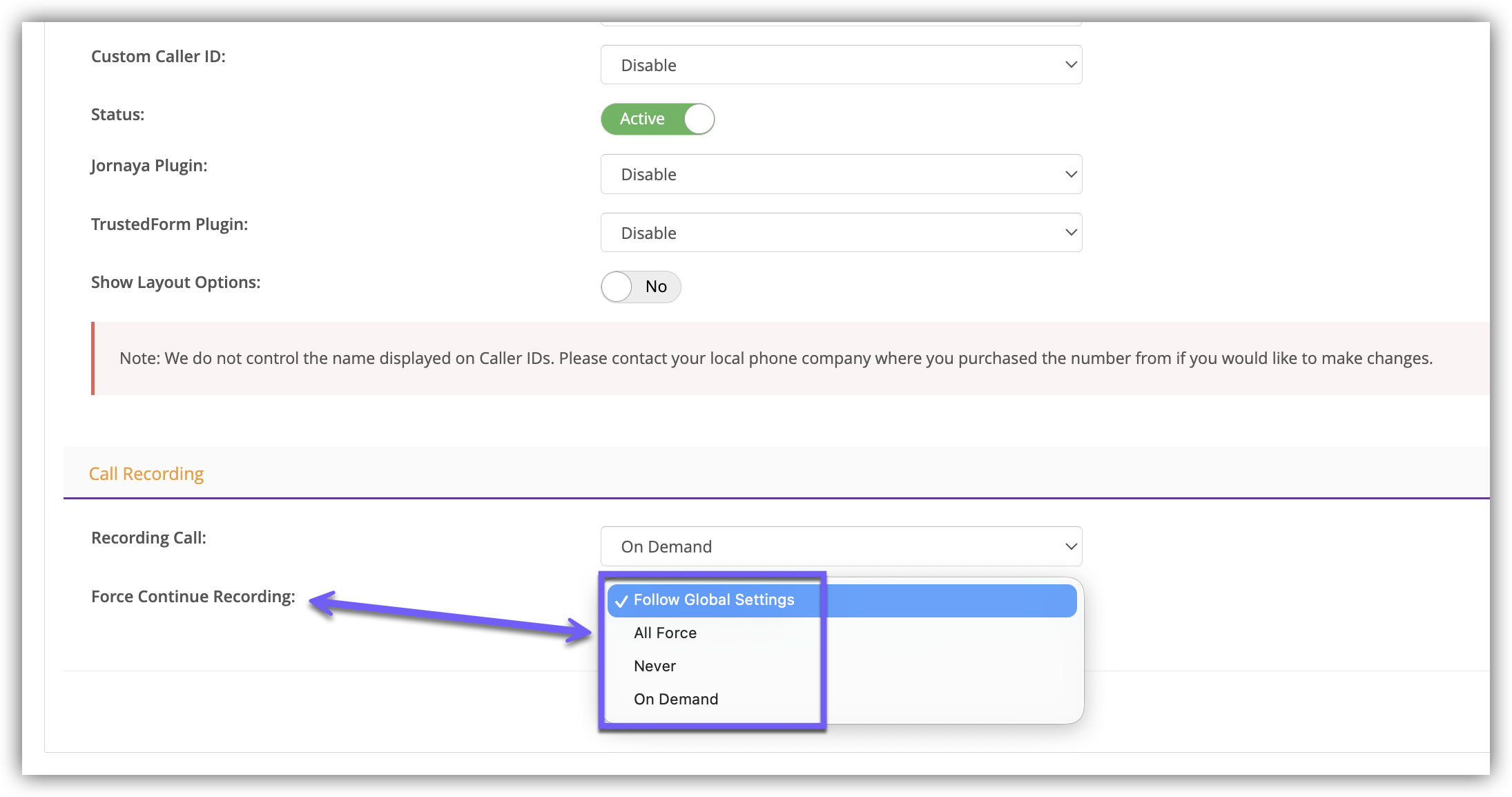Expand the Jornaya Plugin dropdown
Screen dimensions: 1512x797
[840, 174]
